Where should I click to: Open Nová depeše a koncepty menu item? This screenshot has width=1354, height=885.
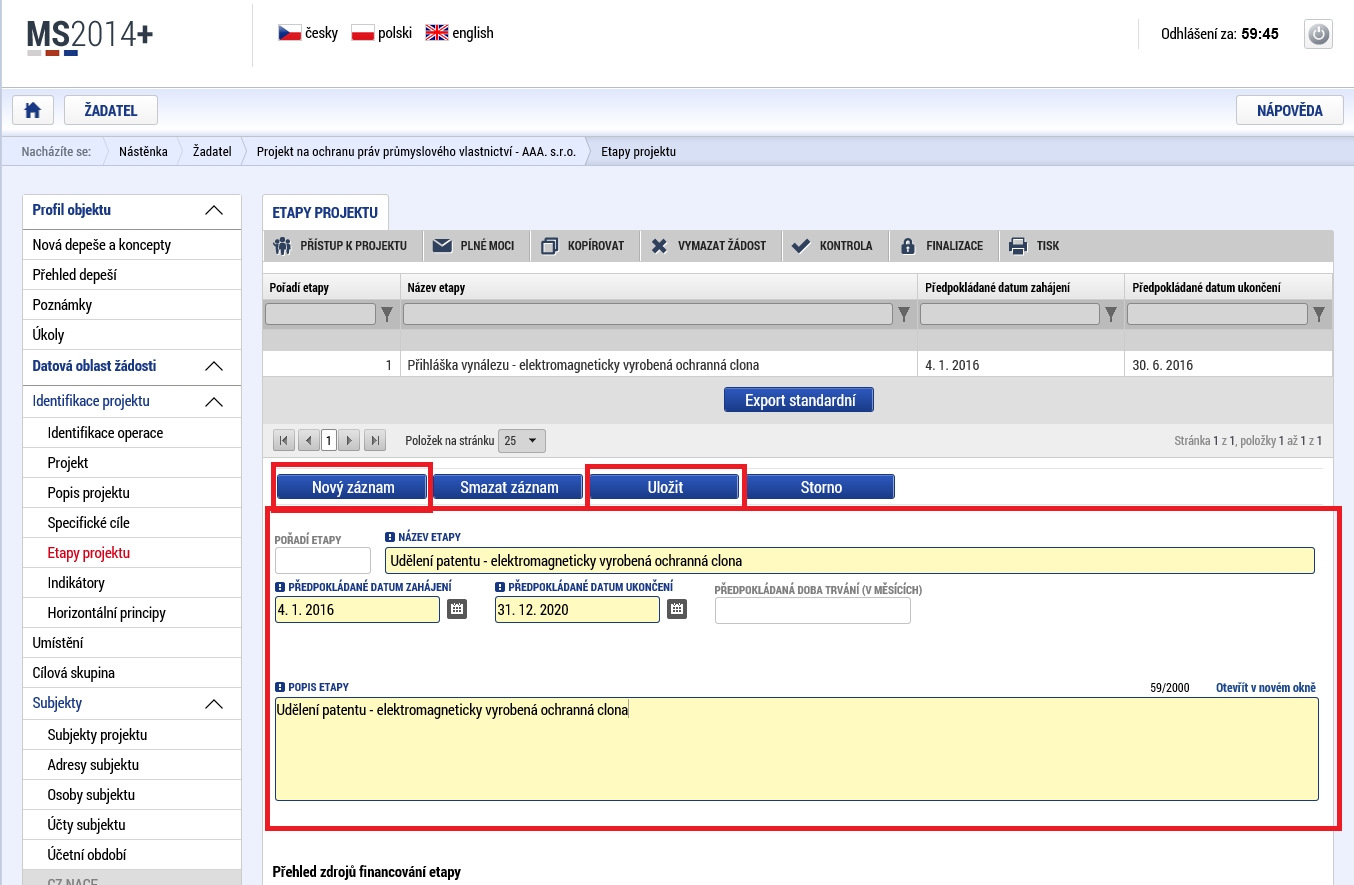(x=132, y=245)
